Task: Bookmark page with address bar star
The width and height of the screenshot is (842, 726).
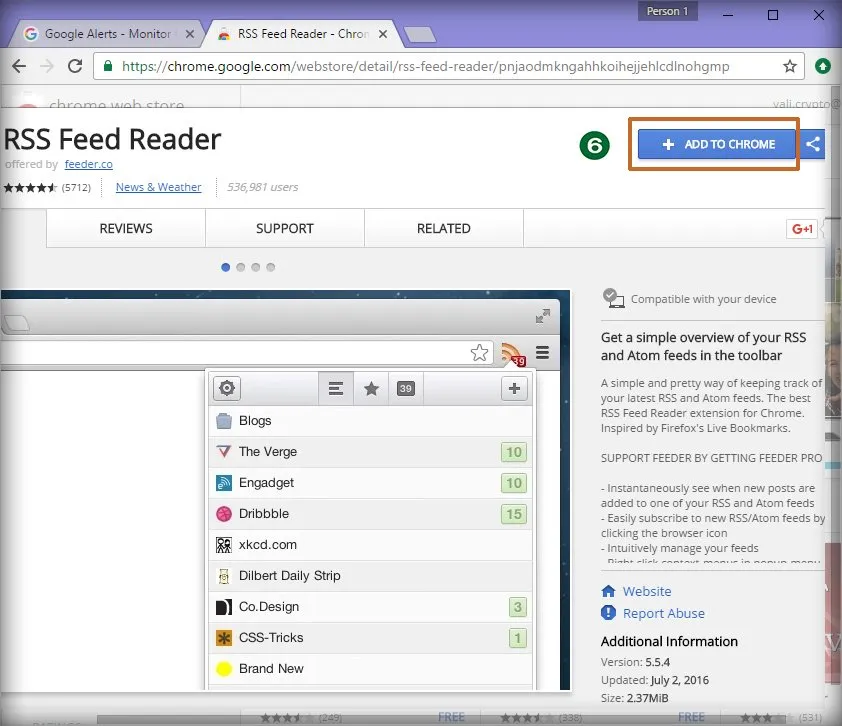Action: pyautogui.click(x=789, y=66)
